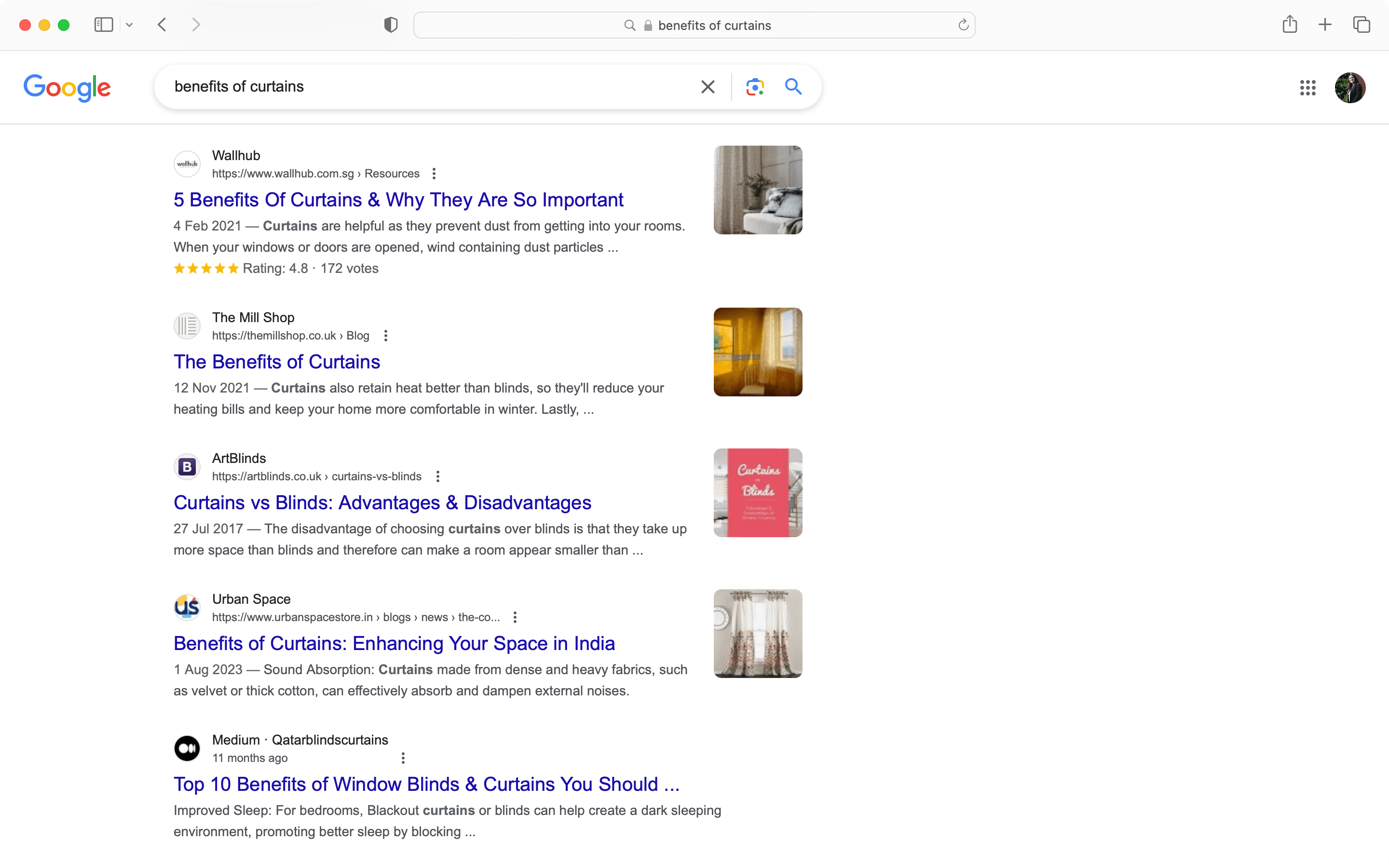Toggle the Safari sidebar icon
The height and width of the screenshot is (868, 1389).
click(x=103, y=25)
